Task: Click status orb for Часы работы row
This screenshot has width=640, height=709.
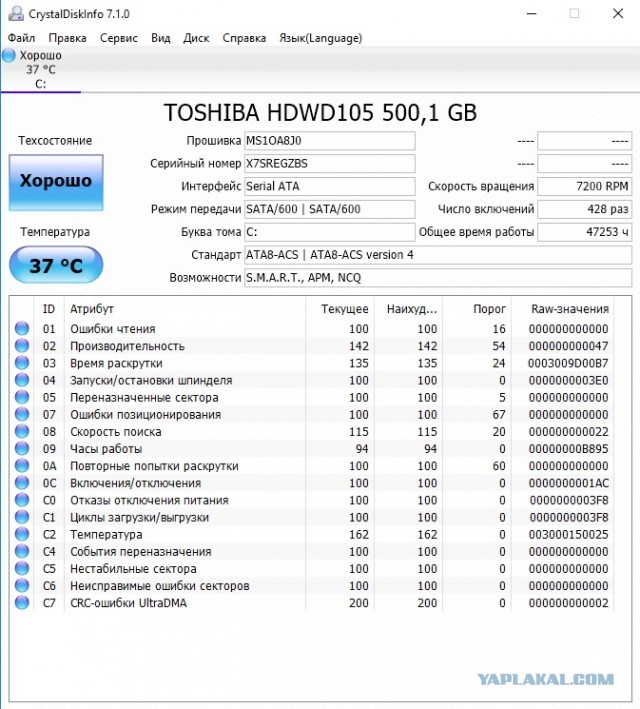Action: pyautogui.click(x=22, y=449)
